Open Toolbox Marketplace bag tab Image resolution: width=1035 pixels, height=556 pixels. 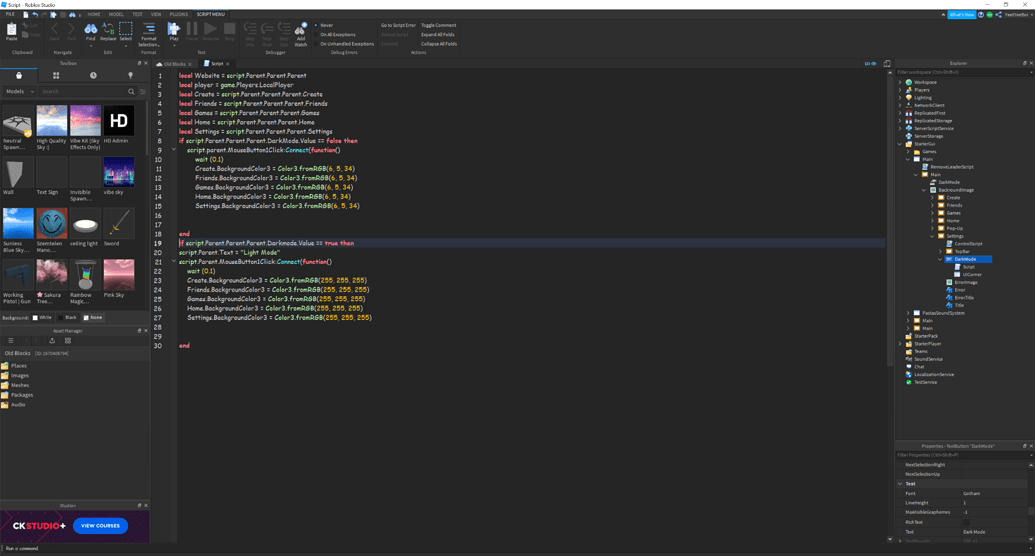(x=18, y=75)
